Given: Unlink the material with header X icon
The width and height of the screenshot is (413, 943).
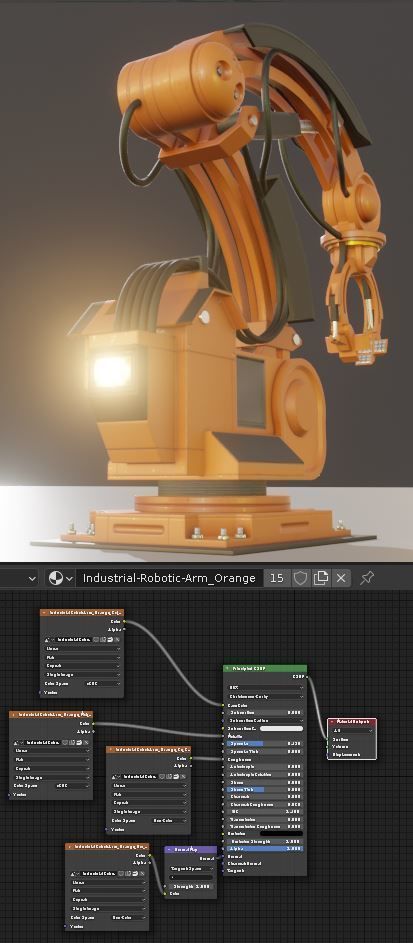Looking at the screenshot, I should pos(341,578).
